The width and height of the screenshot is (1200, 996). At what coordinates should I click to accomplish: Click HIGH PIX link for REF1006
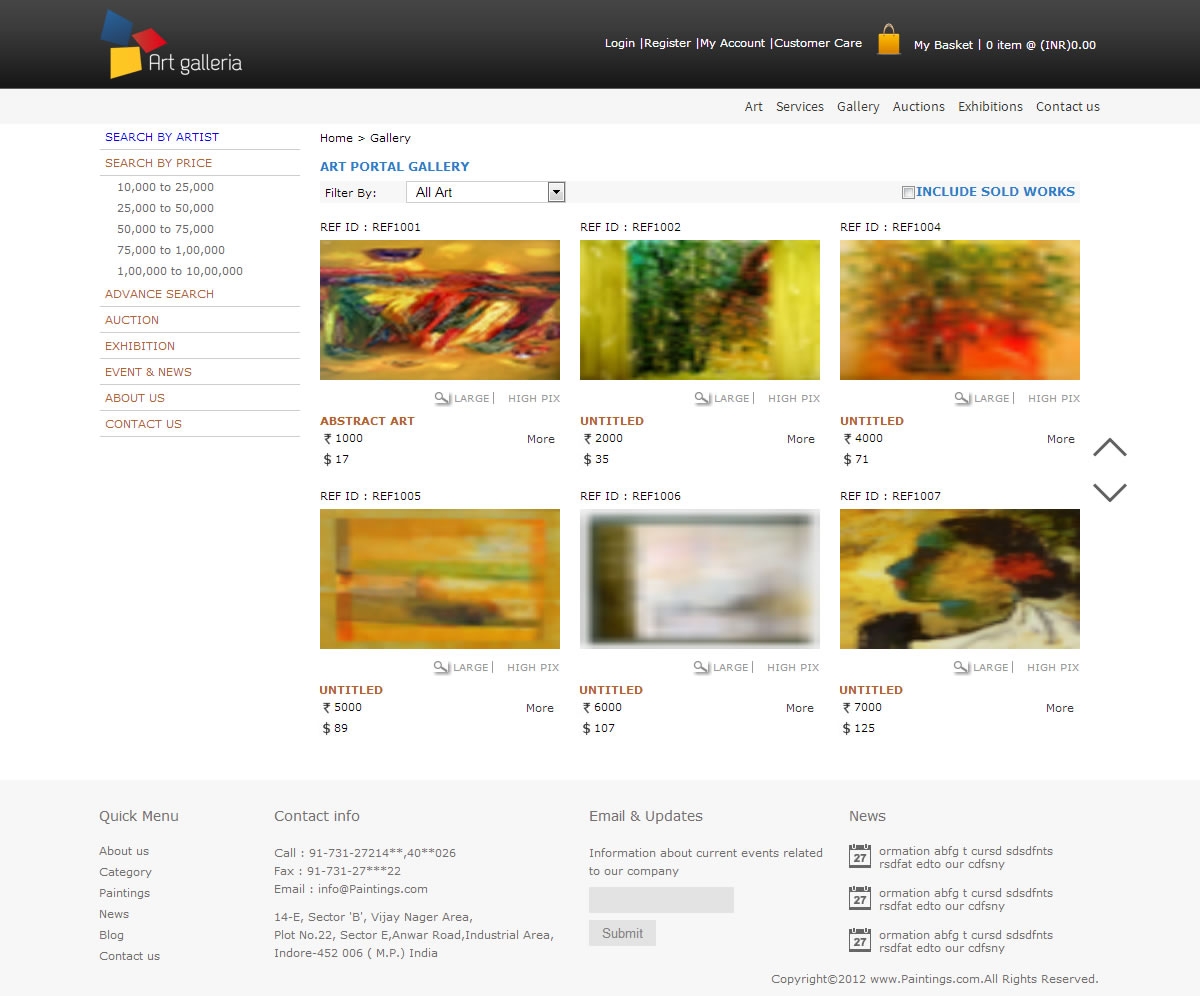pyautogui.click(x=793, y=667)
